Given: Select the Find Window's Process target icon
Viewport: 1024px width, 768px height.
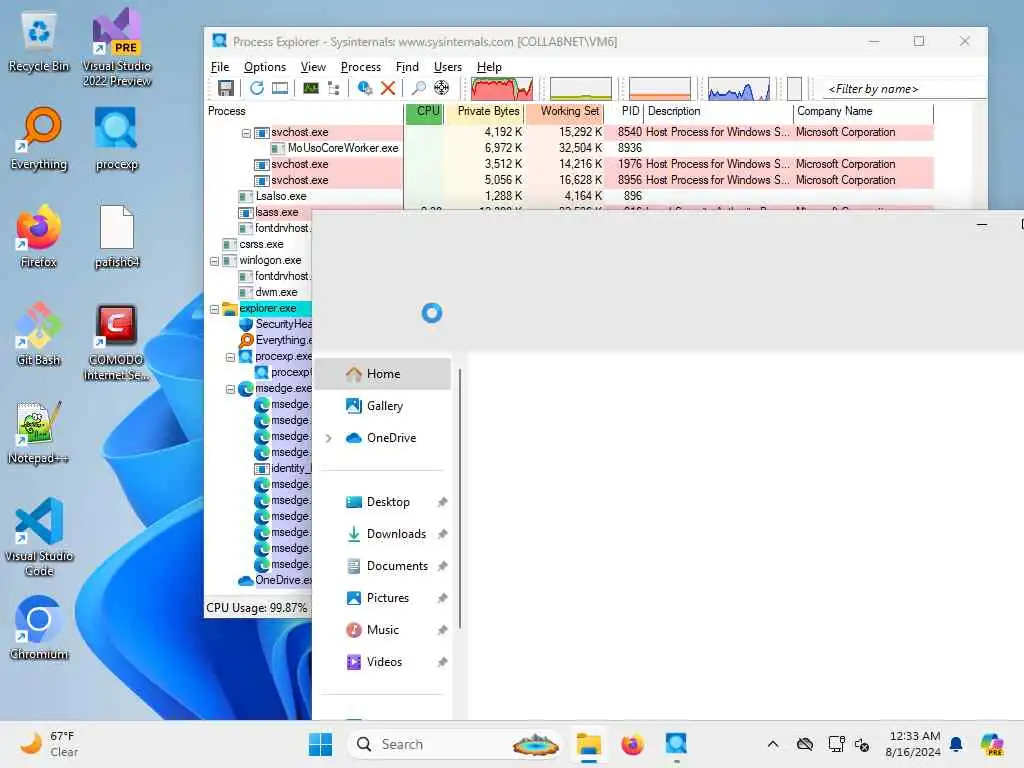Looking at the screenshot, I should (x=441, y=88).
